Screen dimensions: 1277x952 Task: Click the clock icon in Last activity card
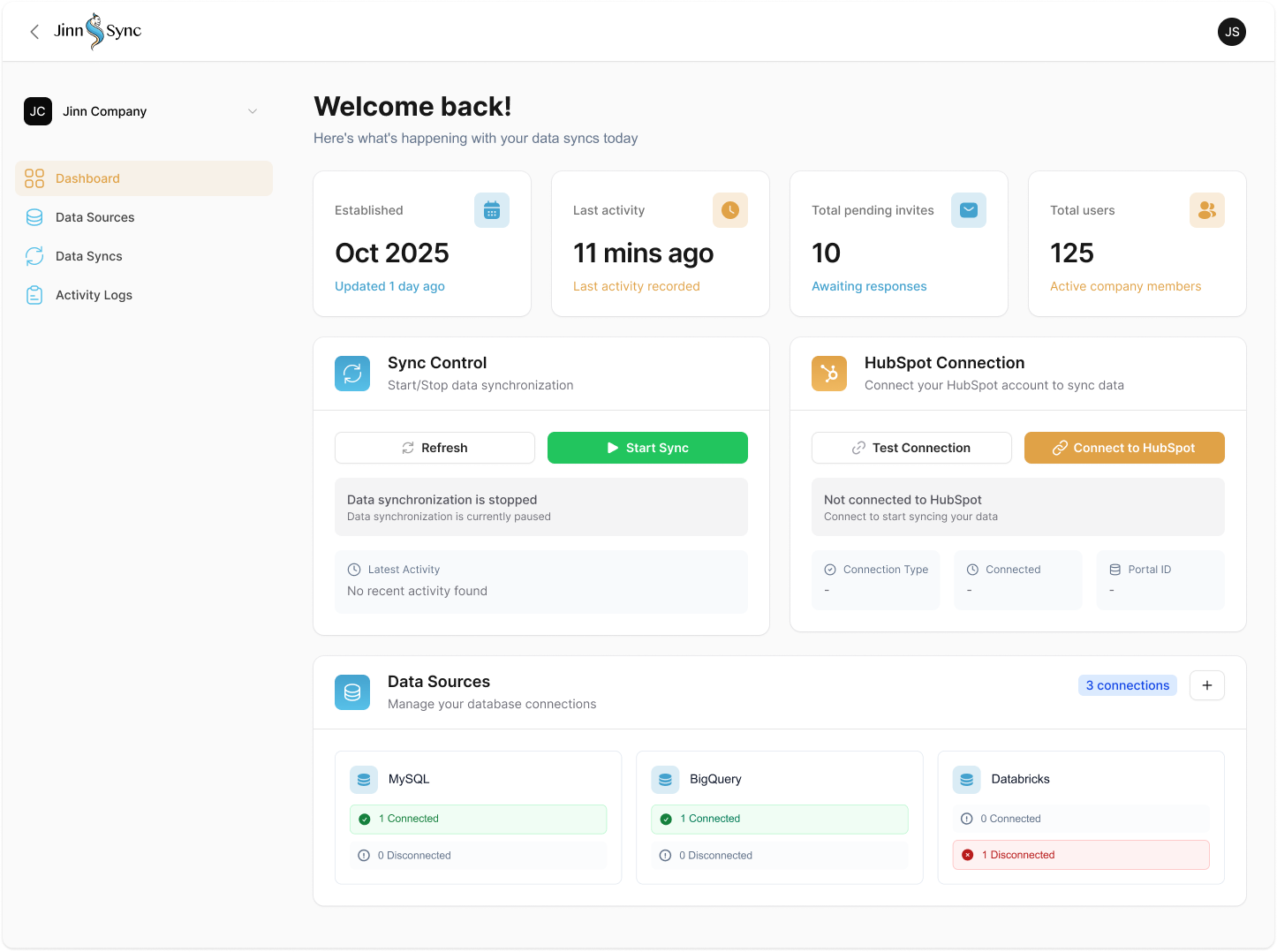[x=729, y=210]
